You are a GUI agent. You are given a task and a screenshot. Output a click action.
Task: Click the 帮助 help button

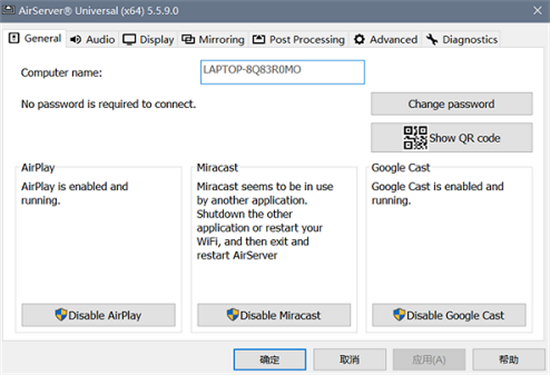[508, 359]
